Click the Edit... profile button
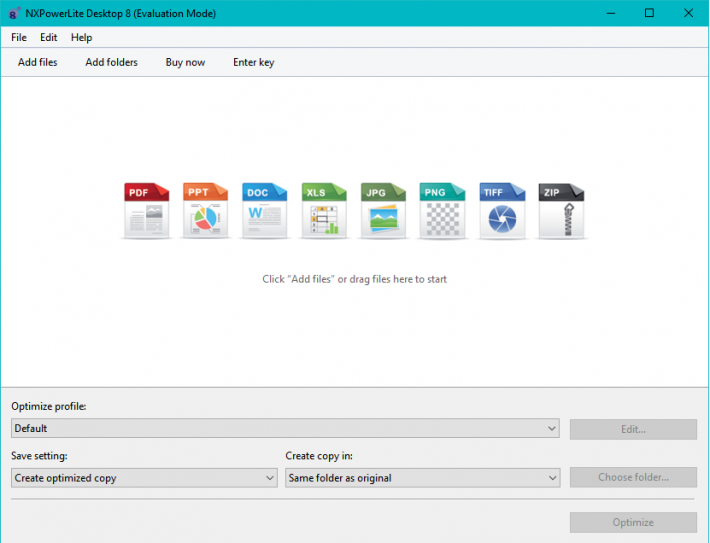 pyautogui.click(x=633, y=429)
